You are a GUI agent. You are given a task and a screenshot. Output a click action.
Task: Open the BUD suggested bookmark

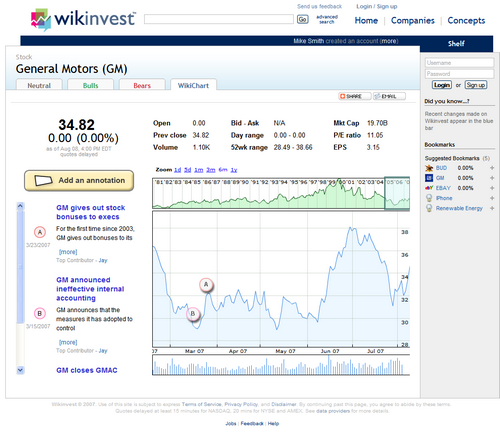441,168
